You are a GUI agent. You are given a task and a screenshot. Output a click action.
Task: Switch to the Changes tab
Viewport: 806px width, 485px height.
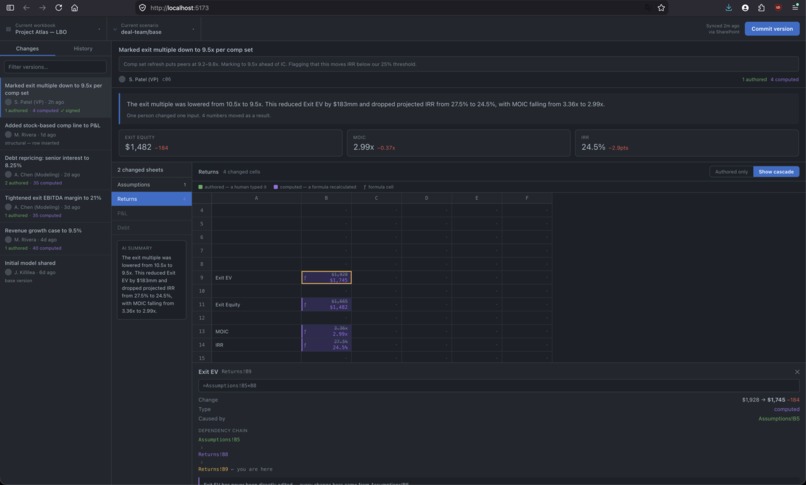[27, 48]
